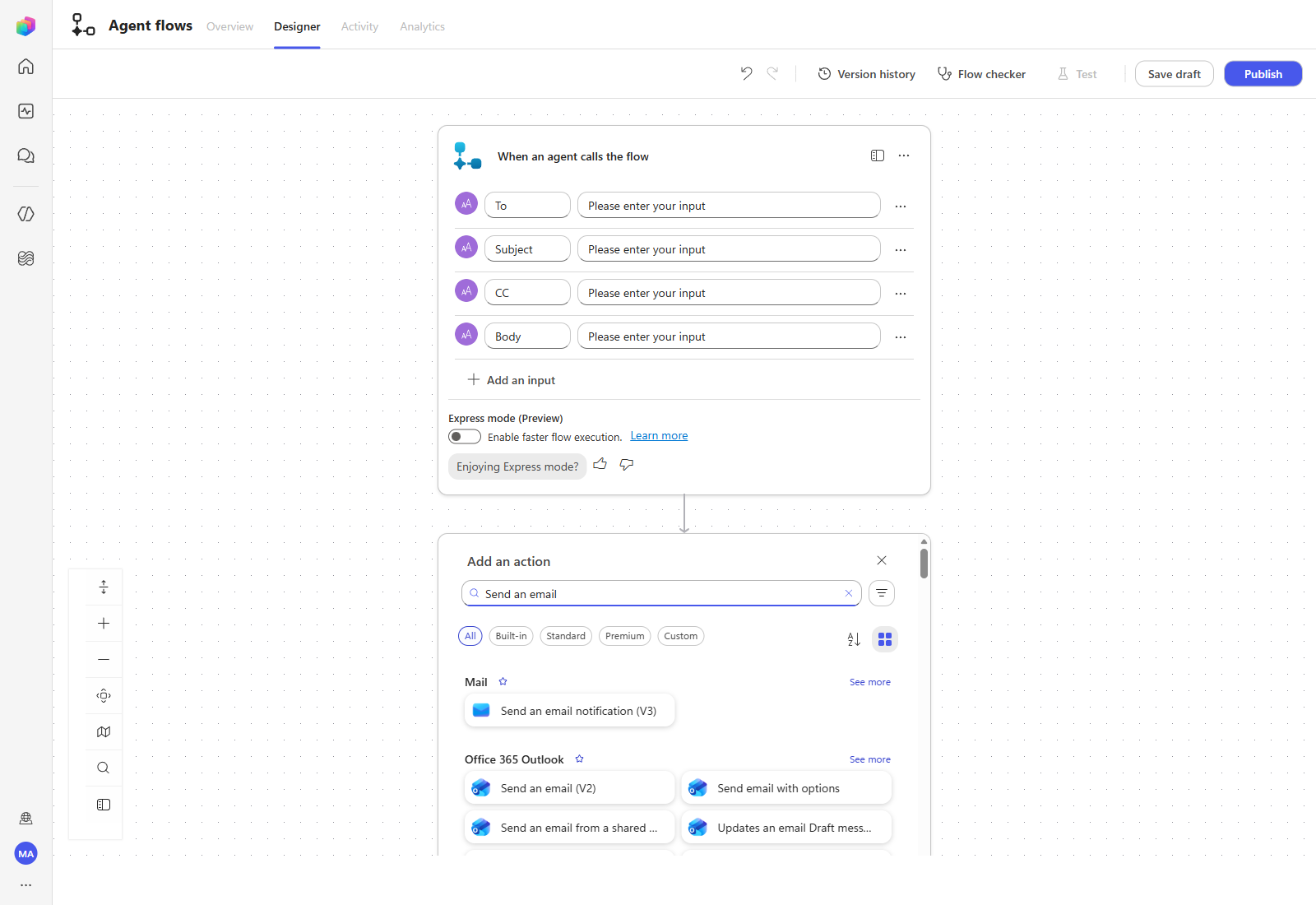Open the Activity monitor sidebar icon
1316x905 pixels.
[25, 111]
